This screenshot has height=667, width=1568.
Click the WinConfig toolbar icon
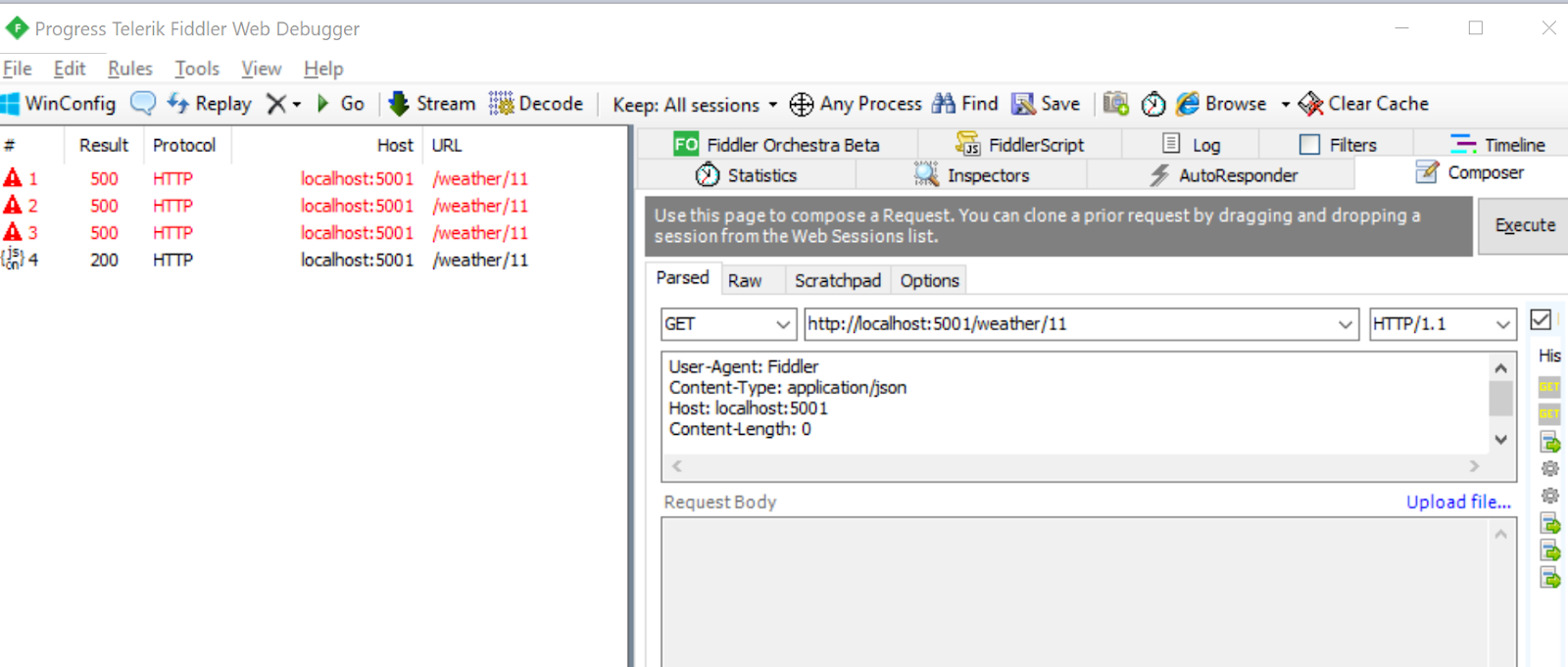[x=12, y=104]
